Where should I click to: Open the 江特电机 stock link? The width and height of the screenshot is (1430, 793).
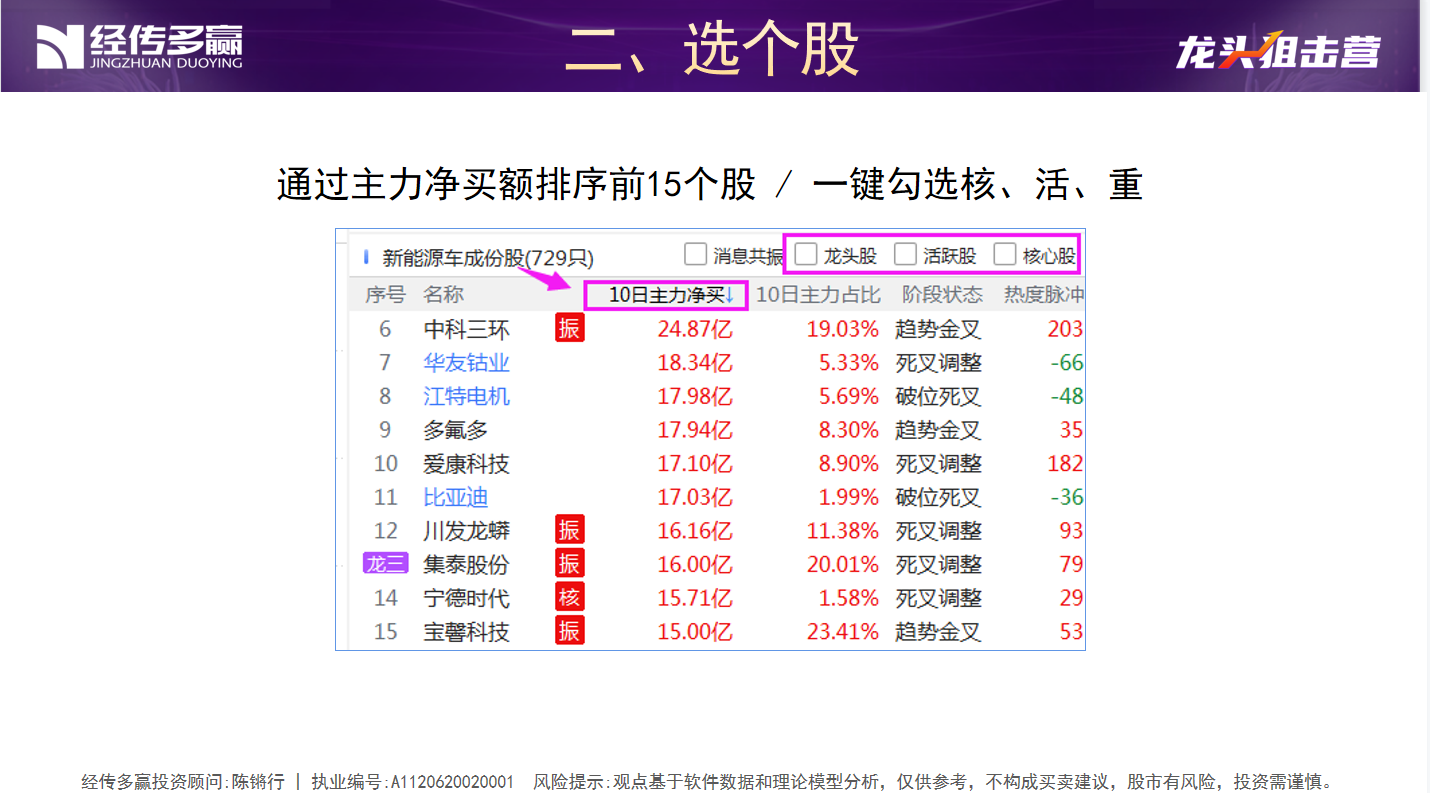point(466,397)
